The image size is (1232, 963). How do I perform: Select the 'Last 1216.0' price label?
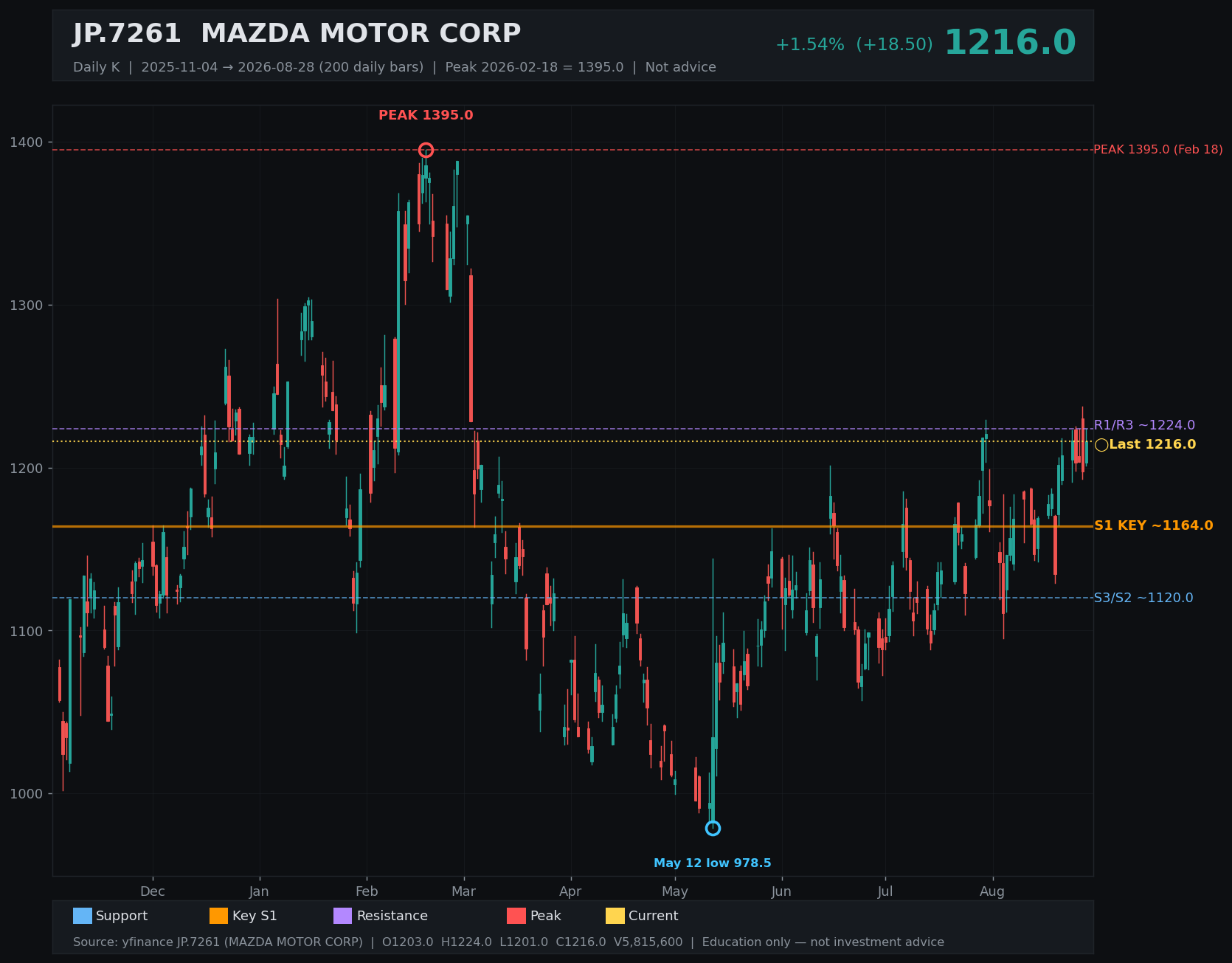pyautogui.click(x=1152, y=445)
